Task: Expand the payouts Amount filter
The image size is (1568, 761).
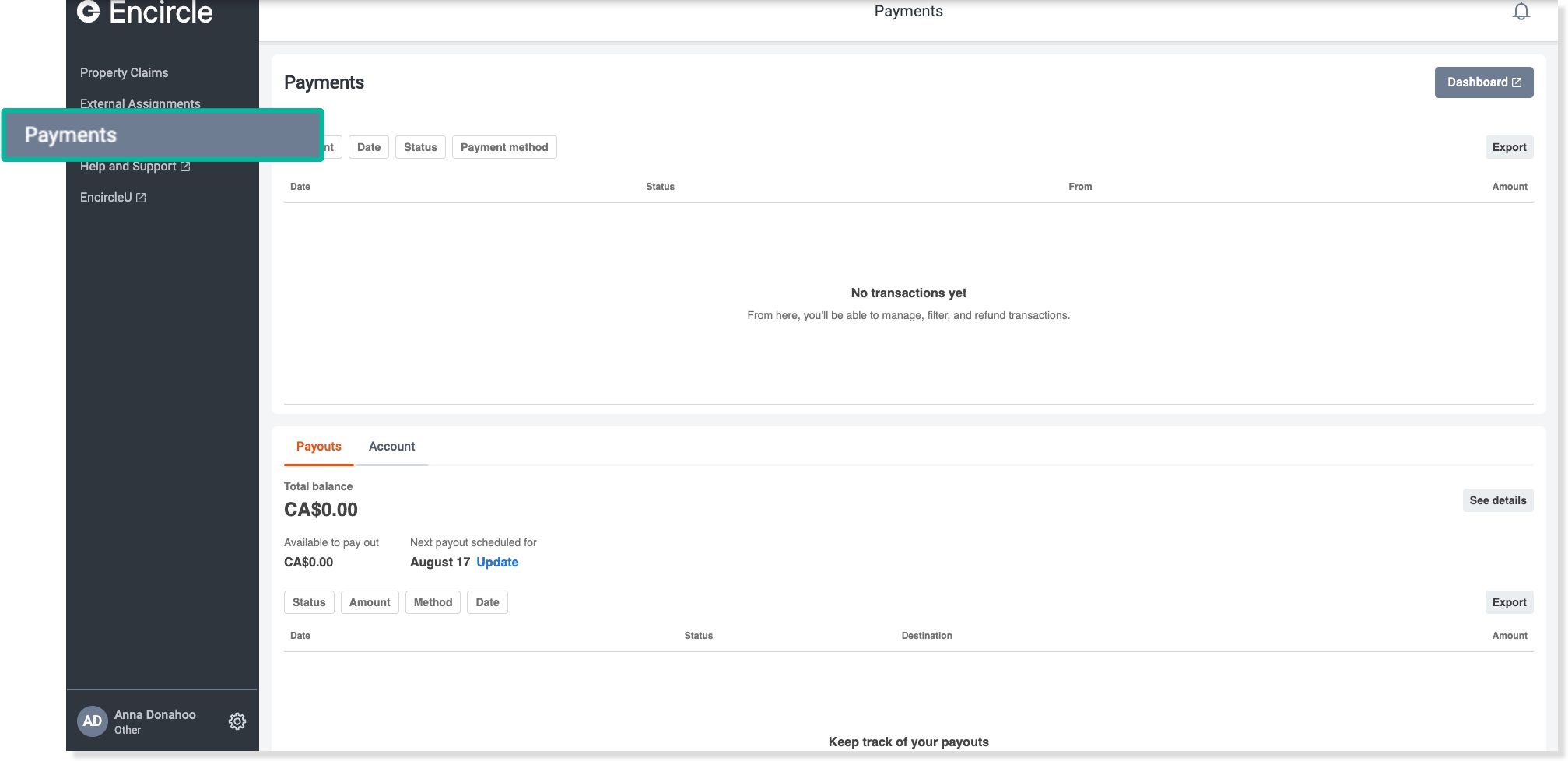Action: click(370, 602)
